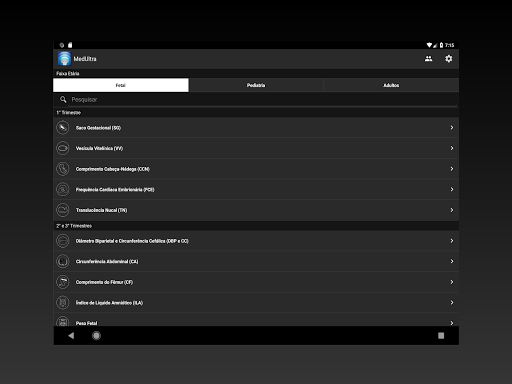
Task: Open Circunferência Abdominal (CA) text
Action: (107, 262)
